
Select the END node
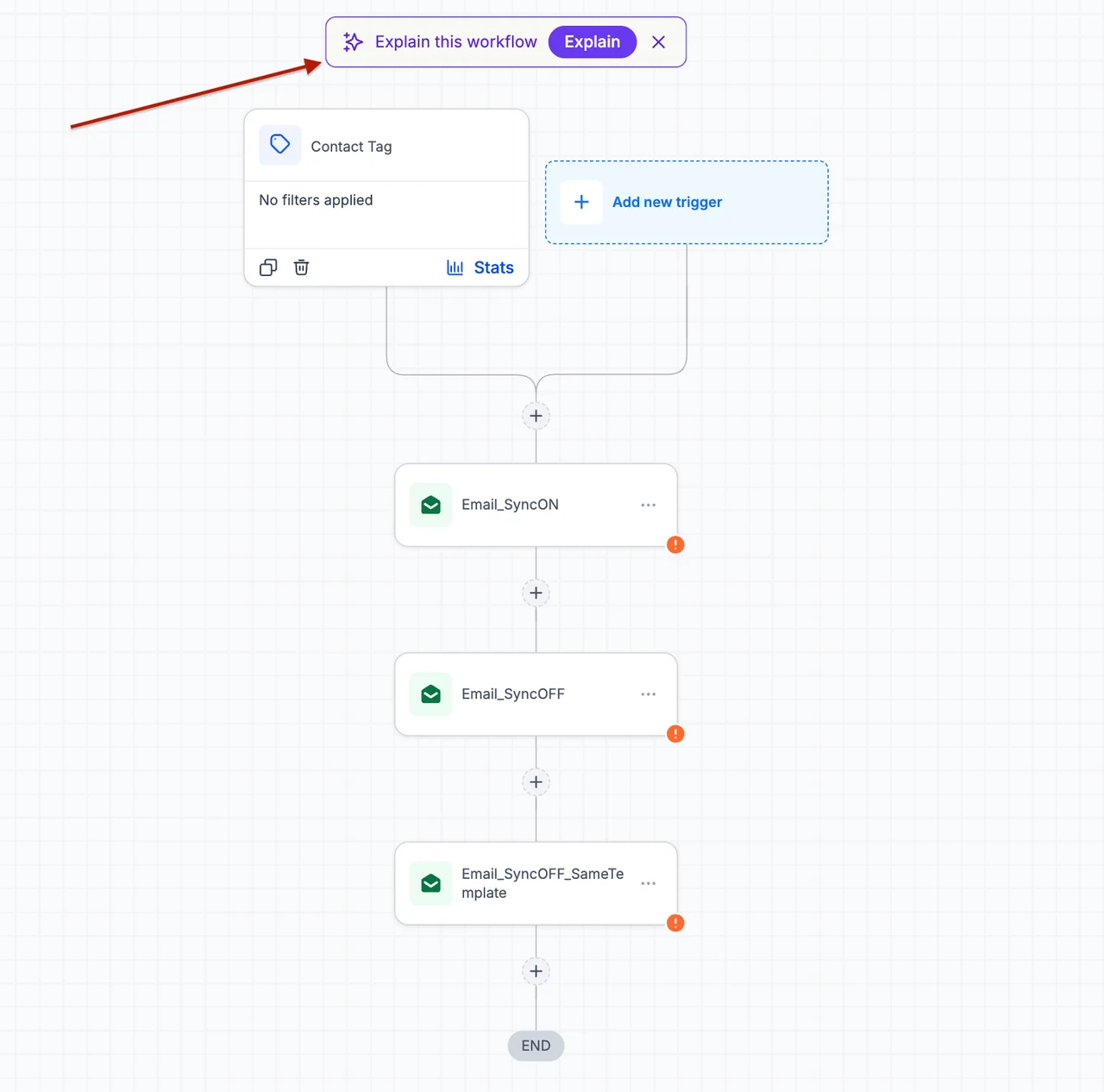point(536,1045)
